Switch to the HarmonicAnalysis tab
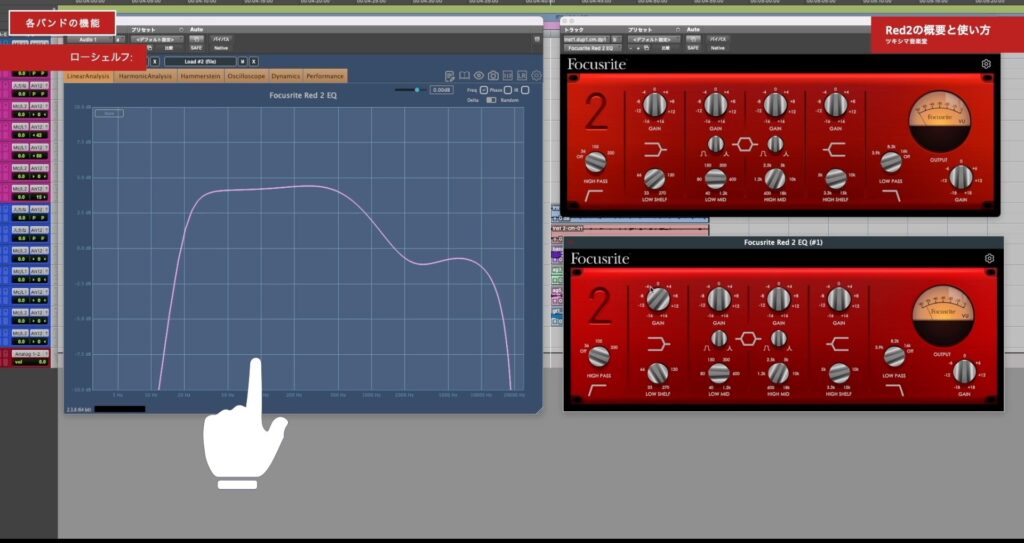 click(145, 76)
